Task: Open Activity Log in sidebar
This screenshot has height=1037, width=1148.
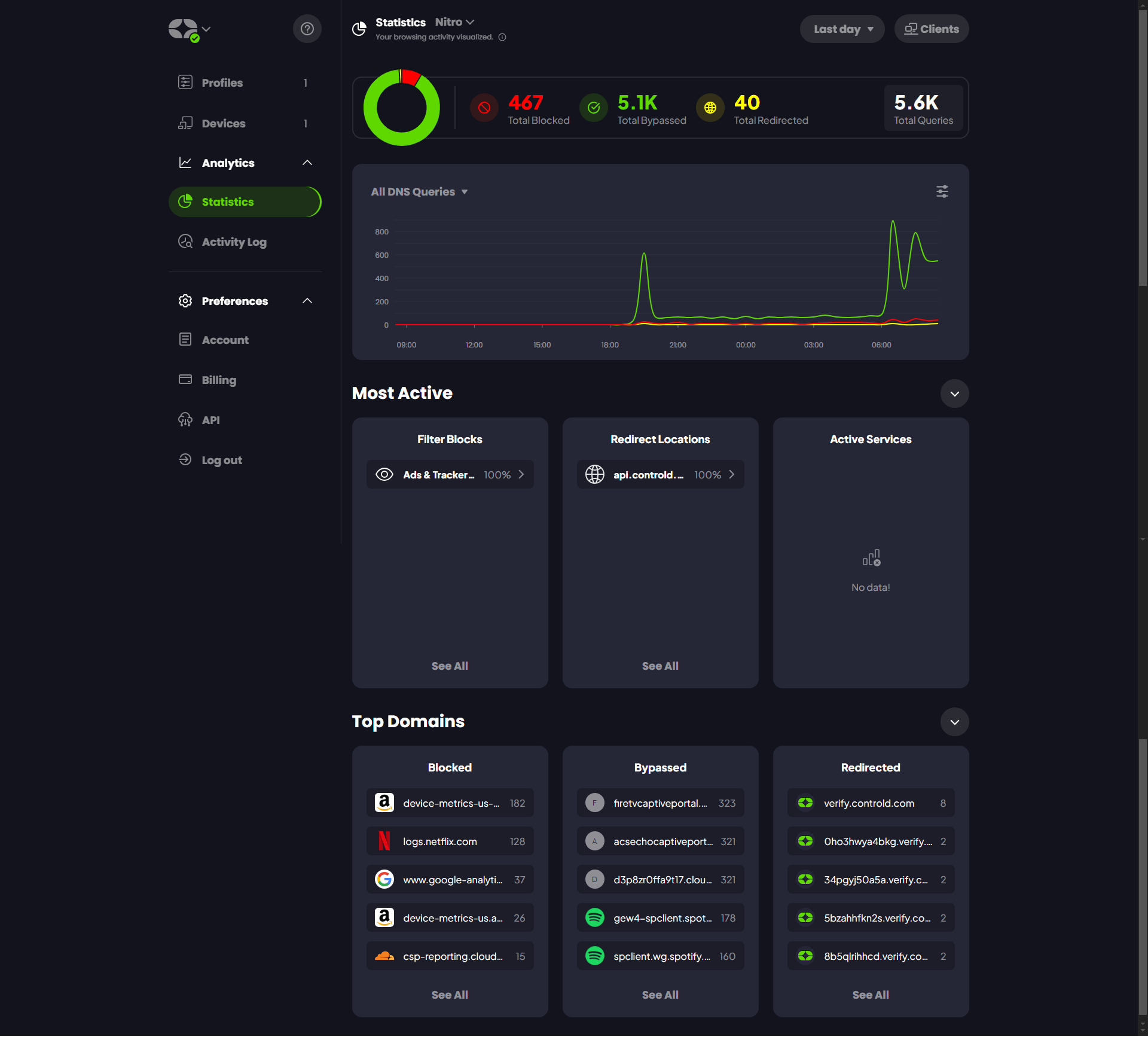Action: [234, 242]
